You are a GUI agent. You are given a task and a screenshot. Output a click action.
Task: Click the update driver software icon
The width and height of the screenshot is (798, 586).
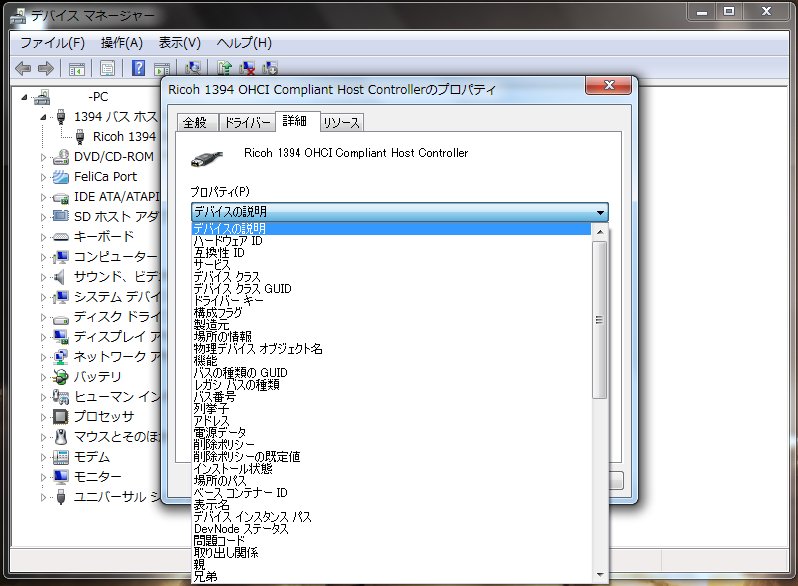coord(224,68)
